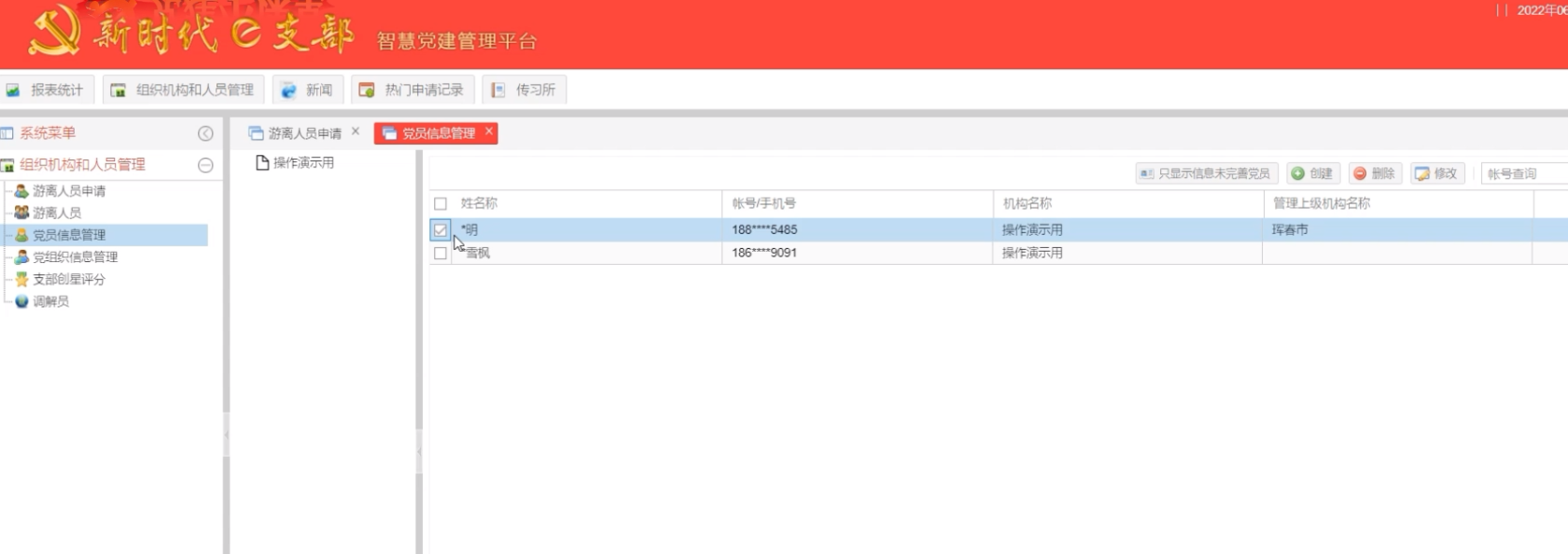This screenshot has width=1568, height=554.
Task: Click the 传习所 book icon
Action: (x=498, y=90)
